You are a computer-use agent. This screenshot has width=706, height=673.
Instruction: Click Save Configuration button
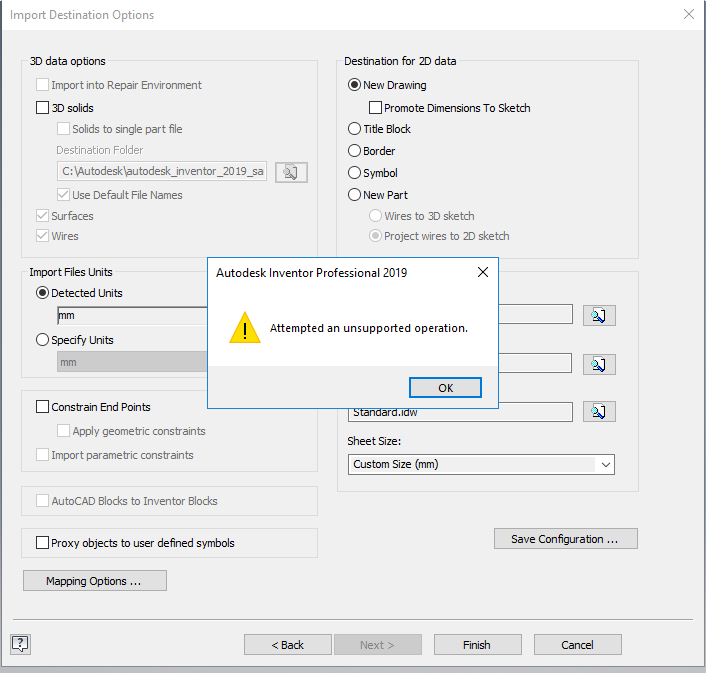[565, 539]
